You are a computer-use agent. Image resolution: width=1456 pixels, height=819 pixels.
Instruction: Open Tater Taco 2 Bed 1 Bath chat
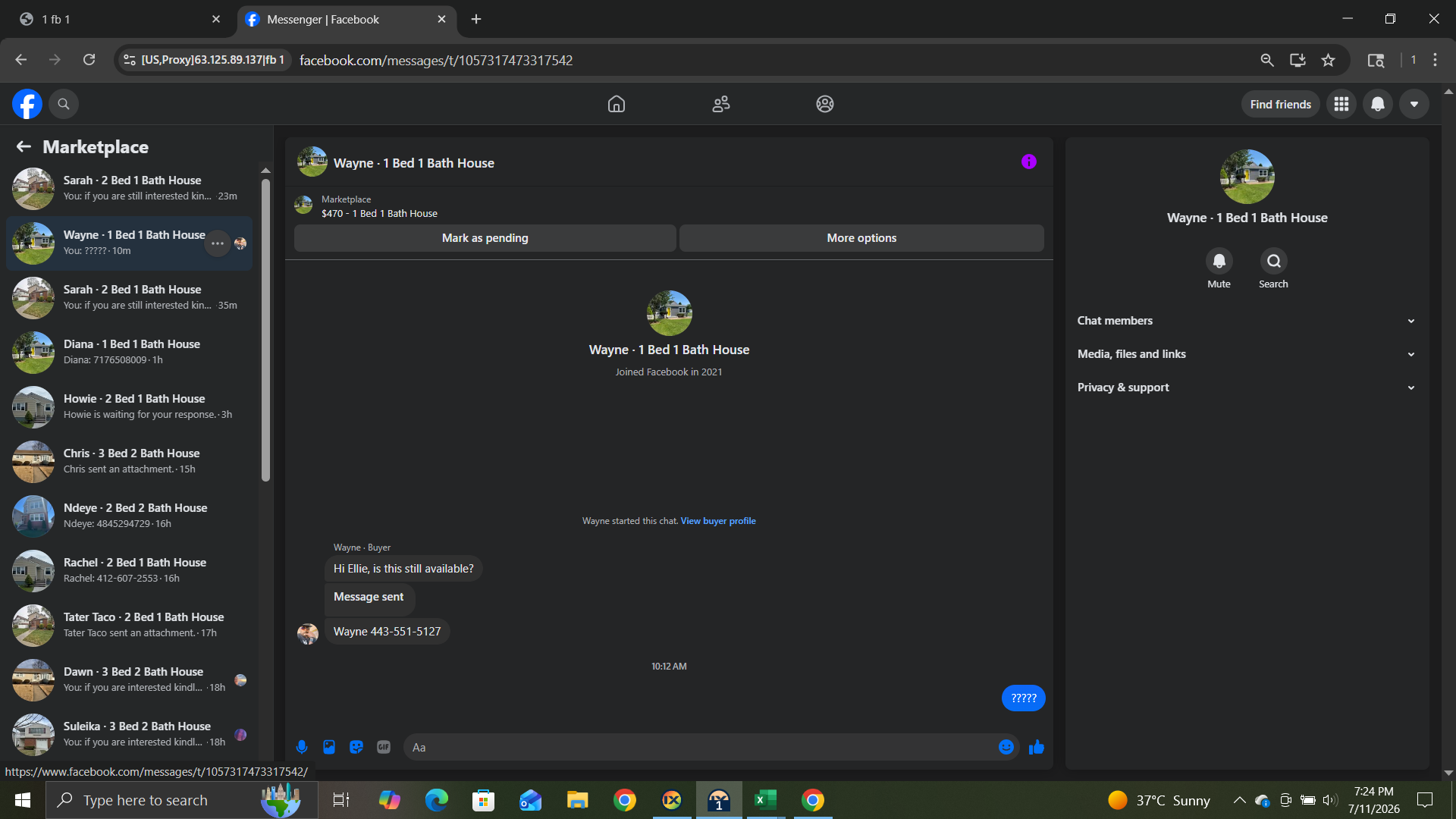click(130, 626)
